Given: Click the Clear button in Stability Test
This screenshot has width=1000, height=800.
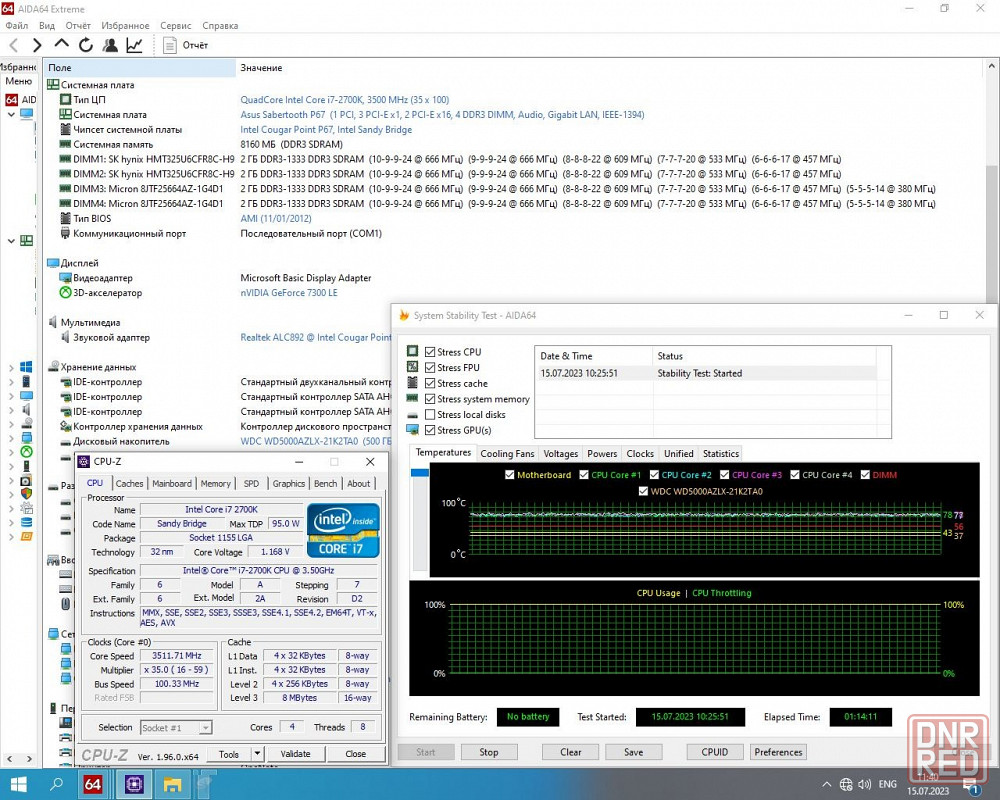Looking at the screenshot, I should [x=570, y=752].
